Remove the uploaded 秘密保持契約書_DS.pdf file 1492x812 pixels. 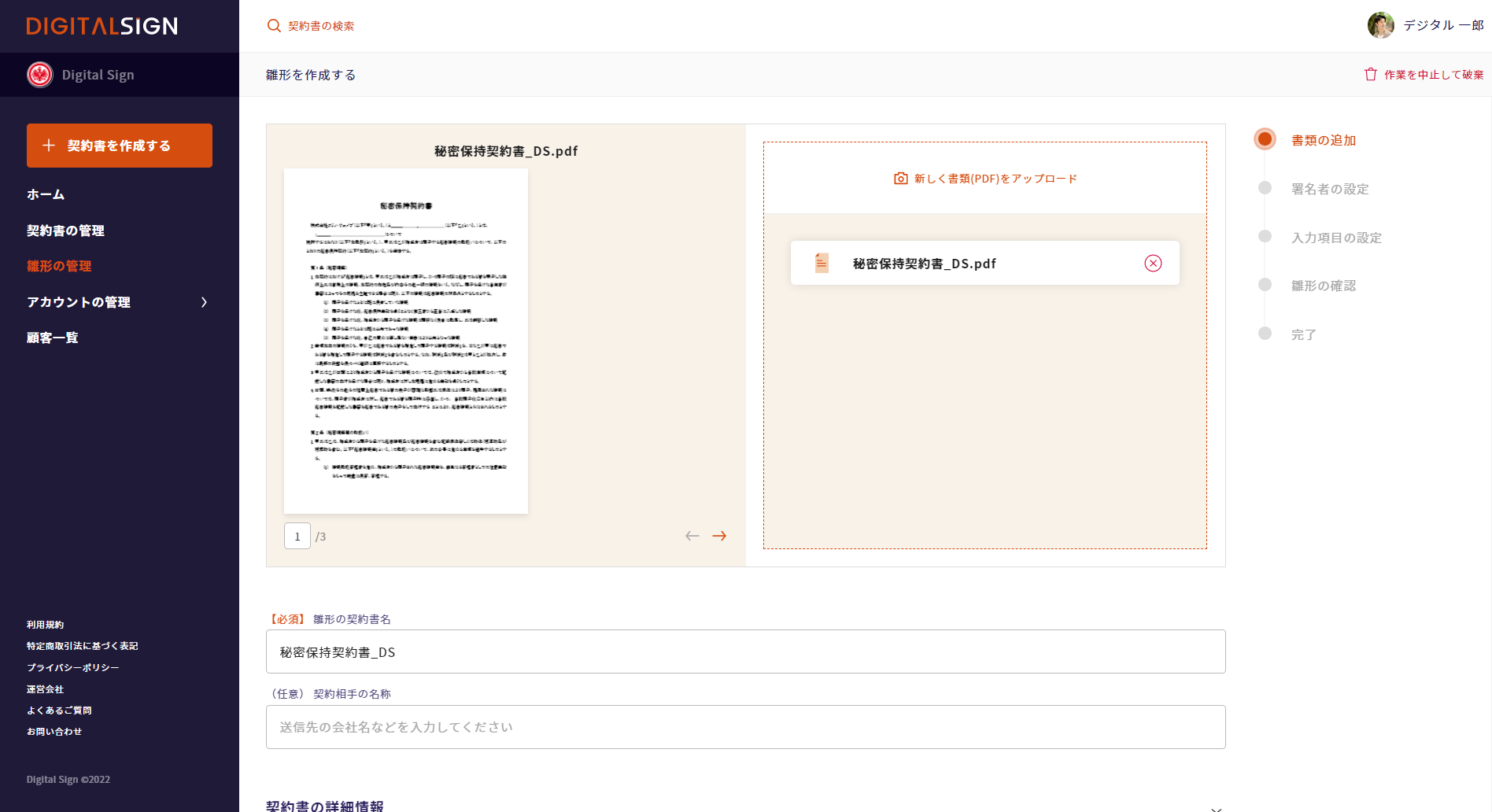click(1153, 264)
